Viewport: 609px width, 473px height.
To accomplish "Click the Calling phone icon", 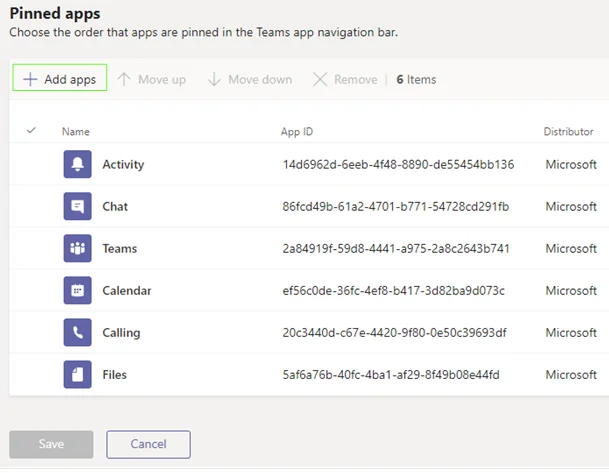I will pos(78,333).
